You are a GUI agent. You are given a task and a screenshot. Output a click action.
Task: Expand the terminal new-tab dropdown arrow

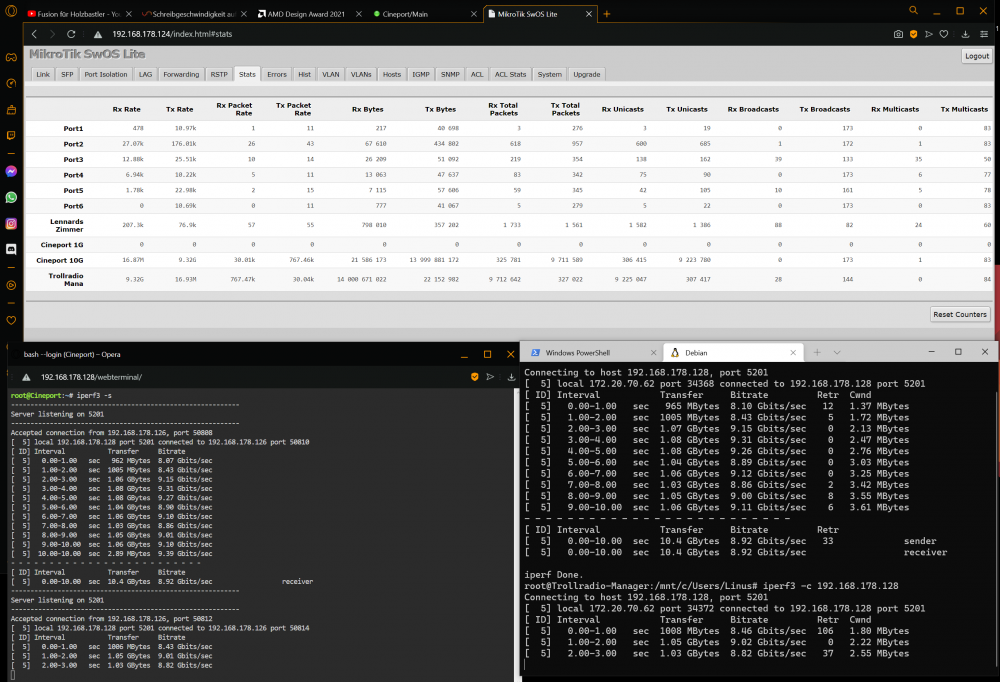(837, 352)
